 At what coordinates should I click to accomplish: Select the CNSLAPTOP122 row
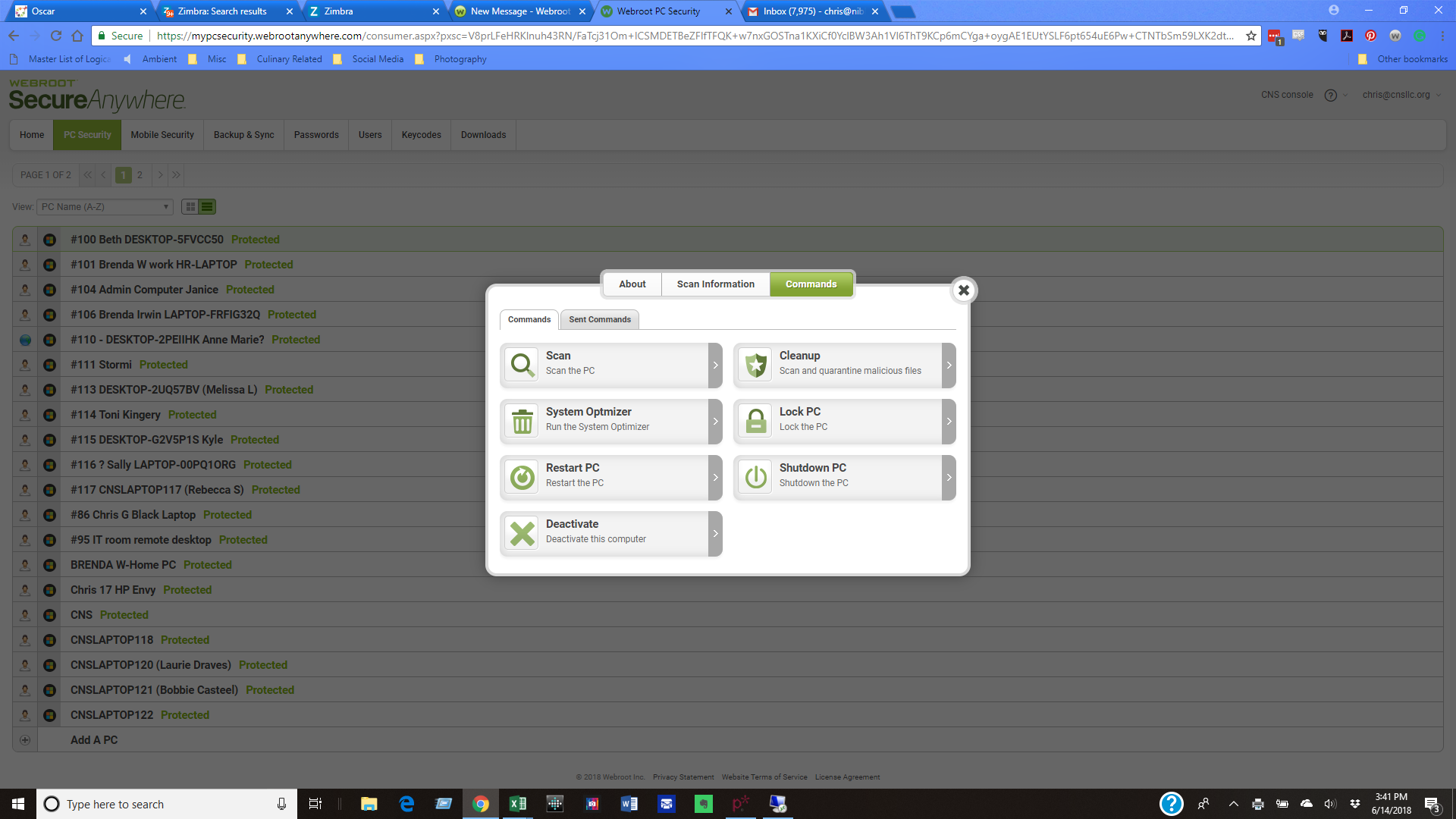pos(728,715)
